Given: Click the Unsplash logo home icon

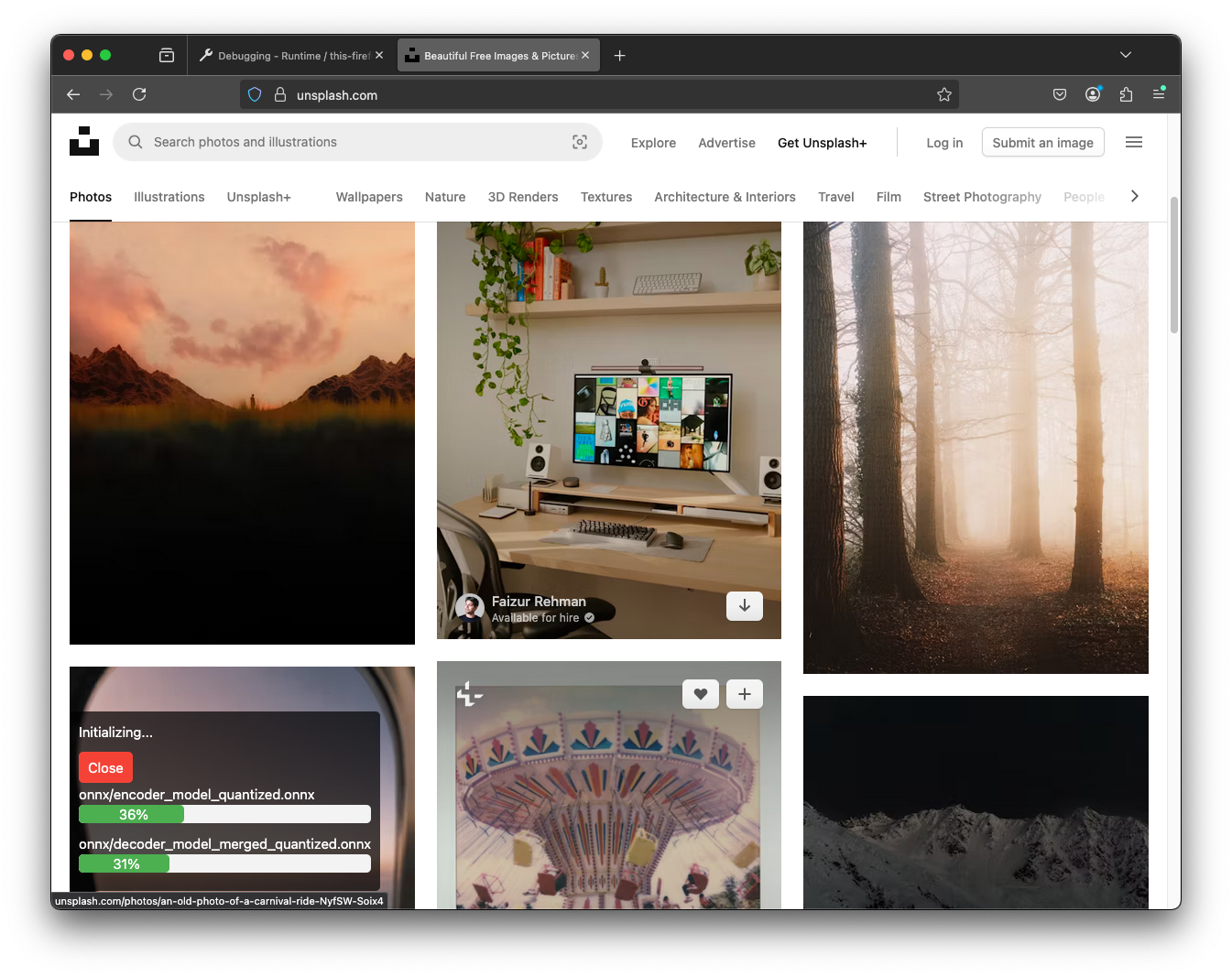Looking at the screenshot, I should pyautogui.click(x=84, y=141).
